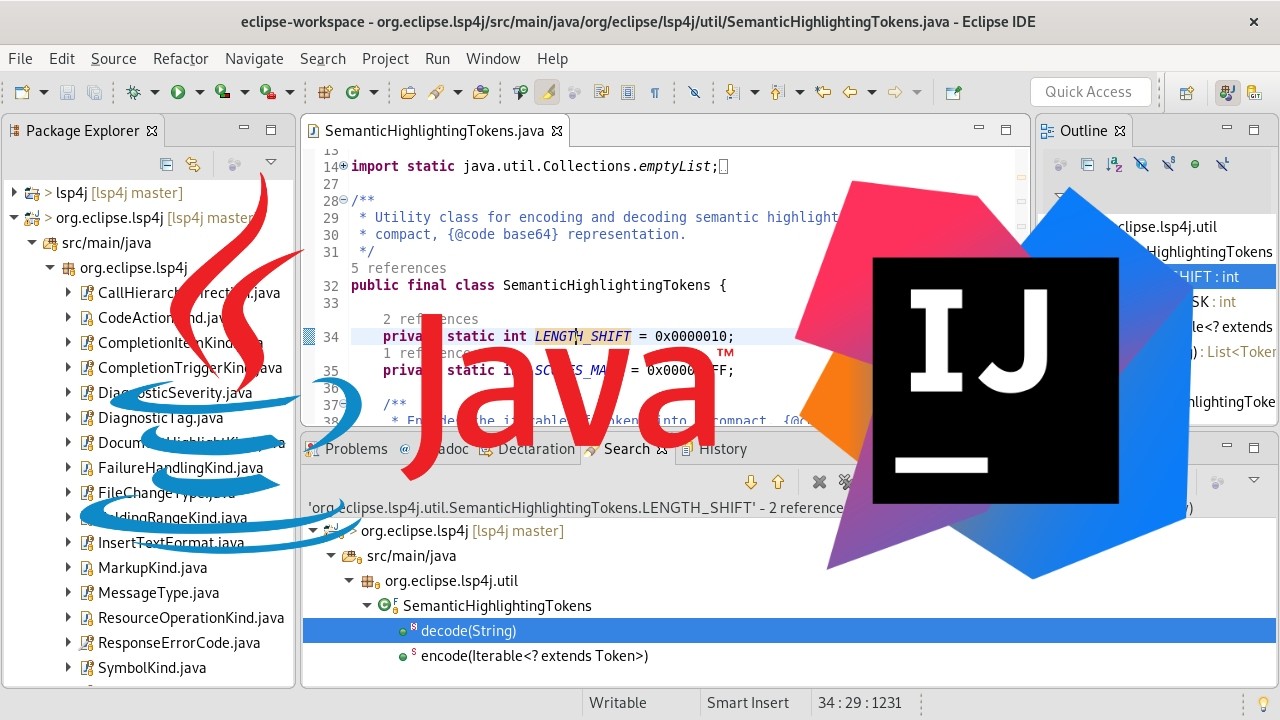Toggle Mark Occurrences highlighter button

[546, 92]
